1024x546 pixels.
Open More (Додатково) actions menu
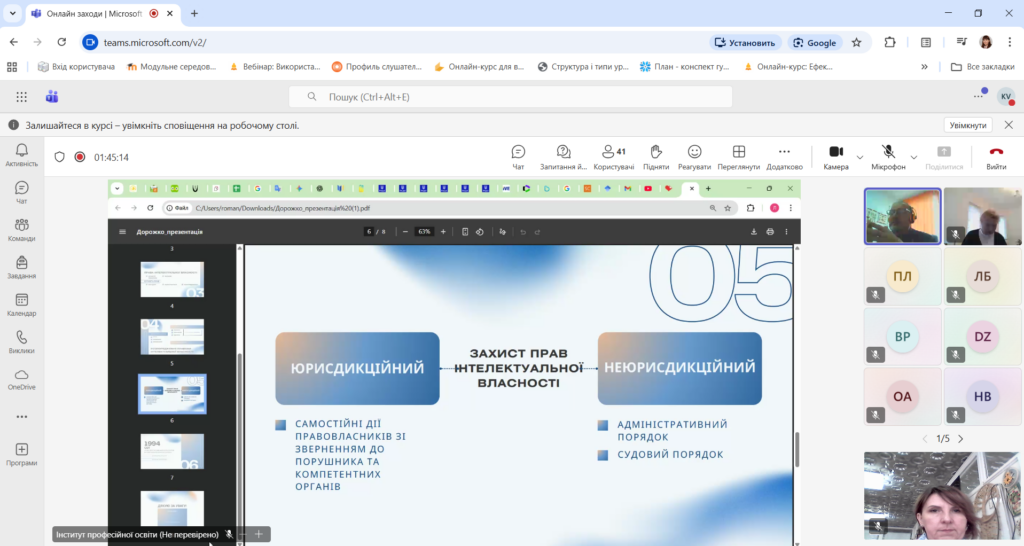pyautogui.click(x=784, y=156)
